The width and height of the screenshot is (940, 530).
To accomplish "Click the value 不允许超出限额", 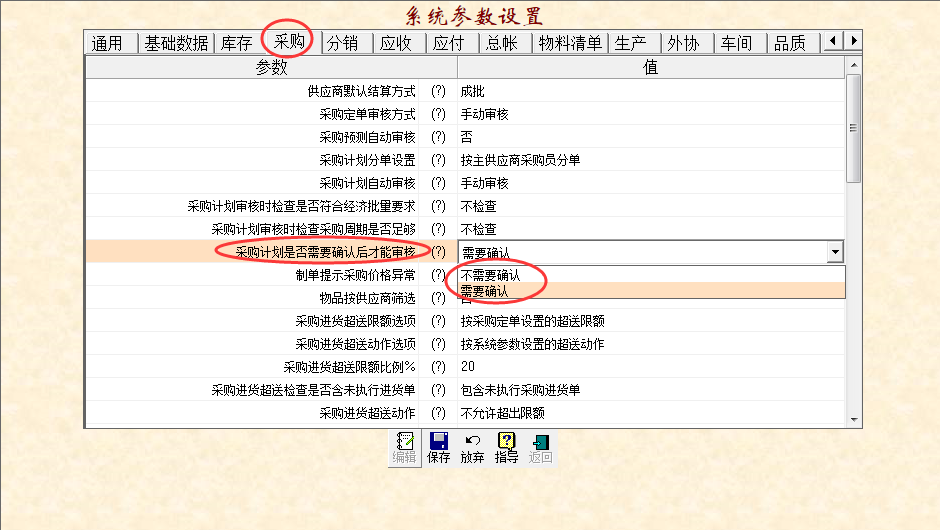I will coord(502,413).
